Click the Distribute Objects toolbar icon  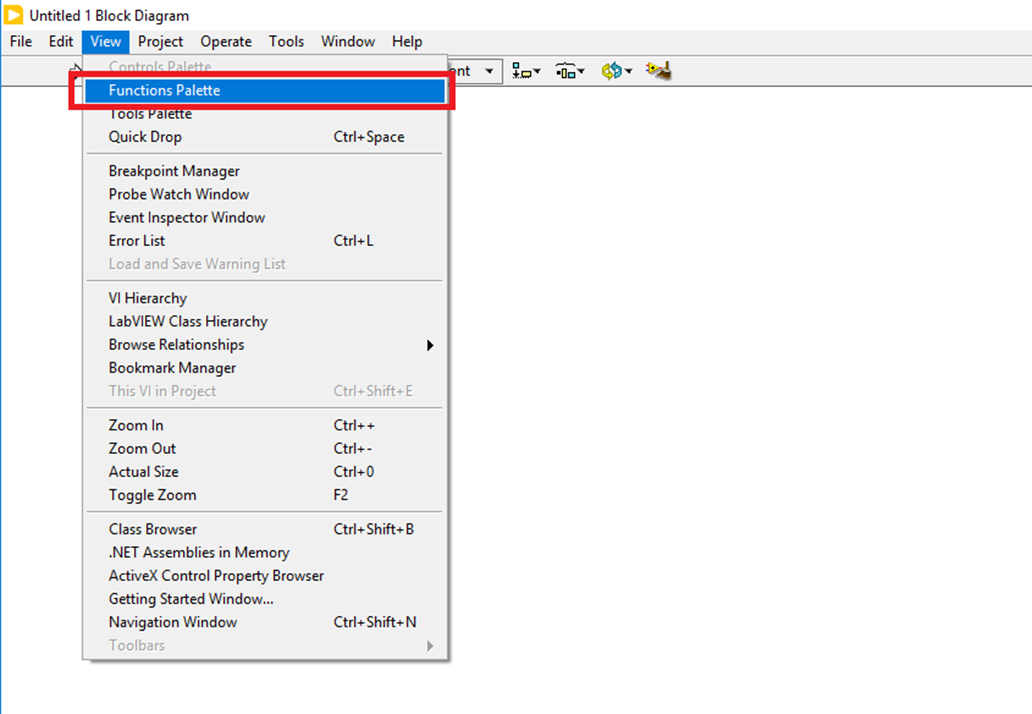[x=569, y=71]
